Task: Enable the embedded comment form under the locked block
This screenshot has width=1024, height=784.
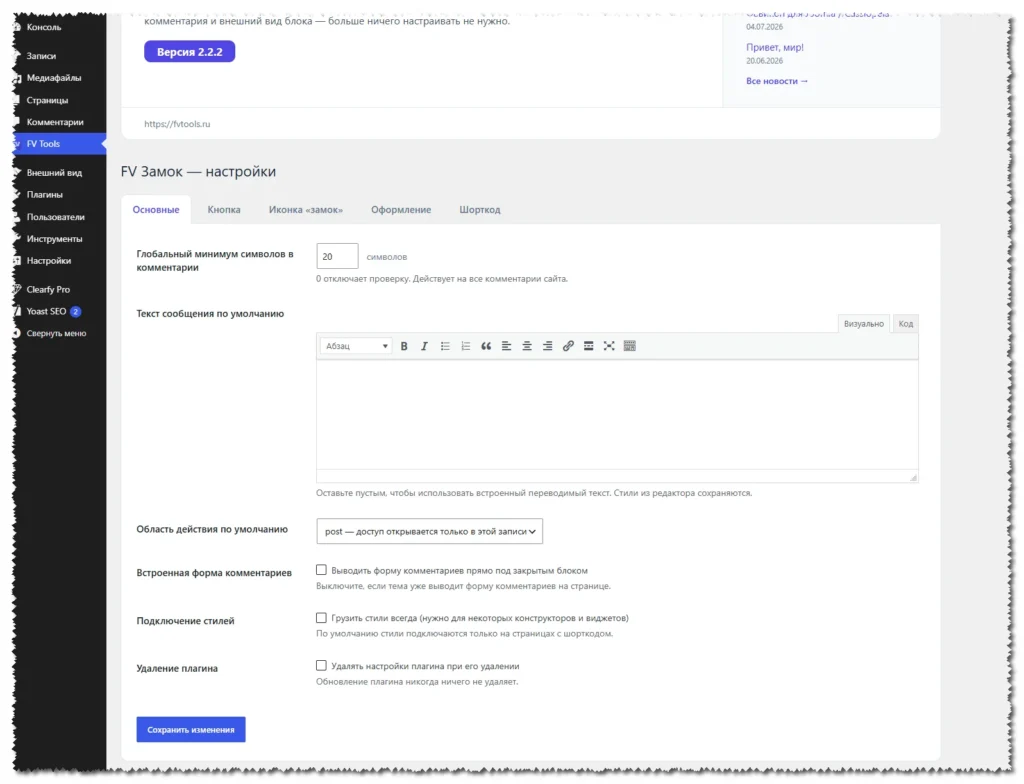Action: [321, 570]
